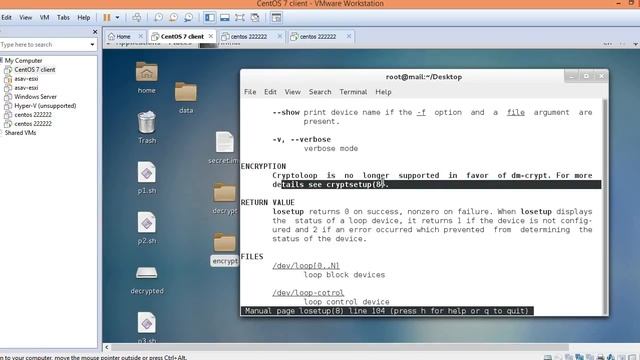Close the first centos 222222 tab
Screen dimensions: 640x360
(x=280, y=36)
